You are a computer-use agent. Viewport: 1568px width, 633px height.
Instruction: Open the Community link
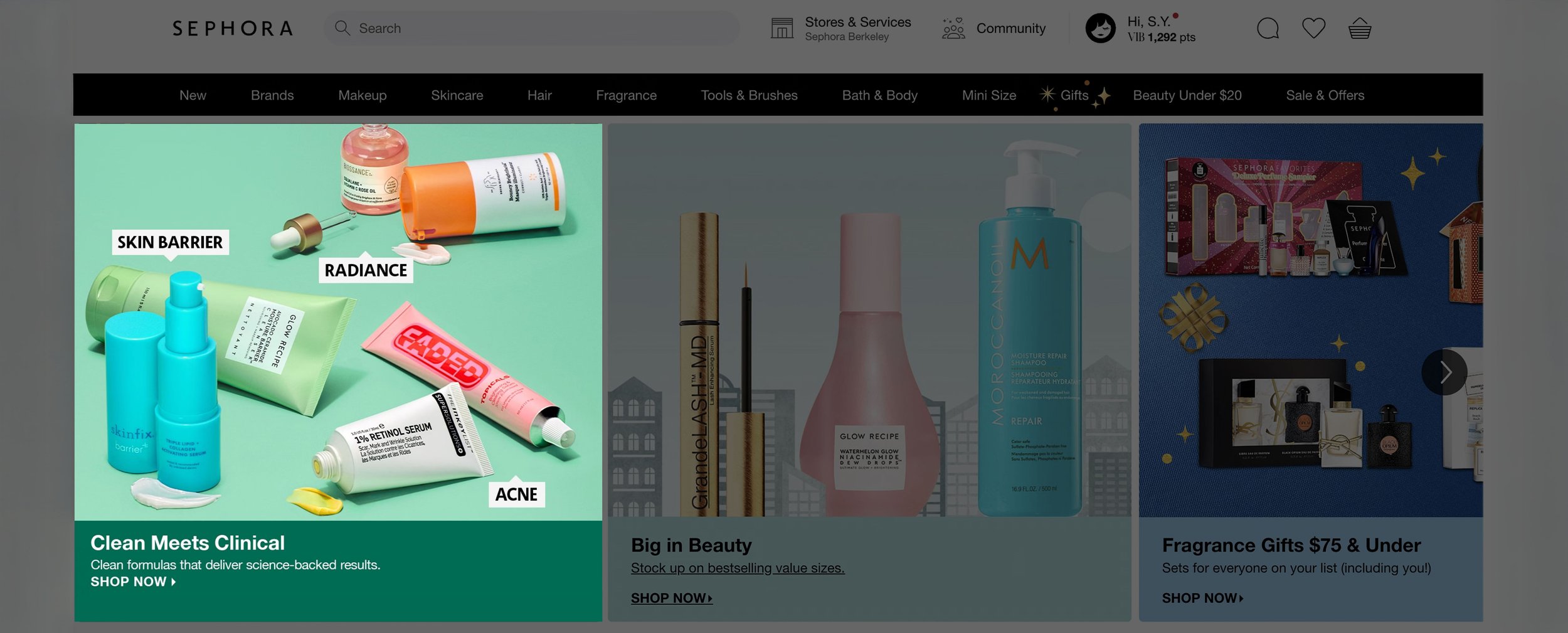click(1010, 28)
